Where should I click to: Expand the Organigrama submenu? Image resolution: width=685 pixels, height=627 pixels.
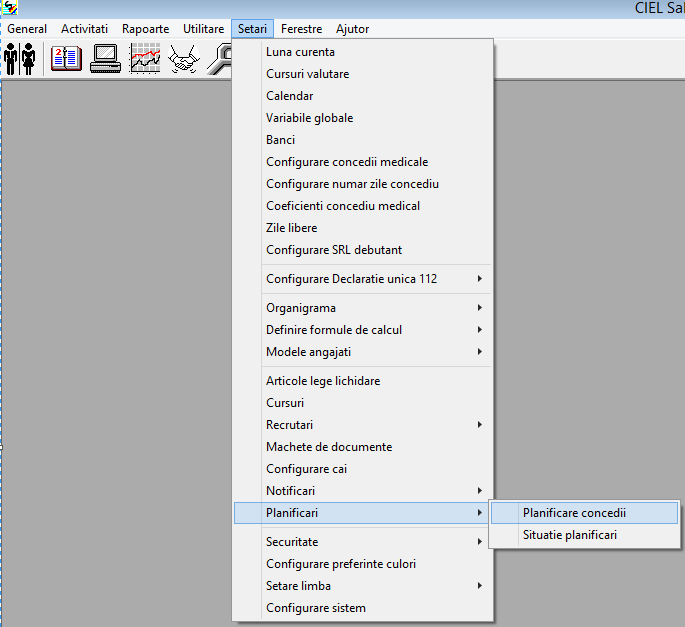click(x=363, y=308)
